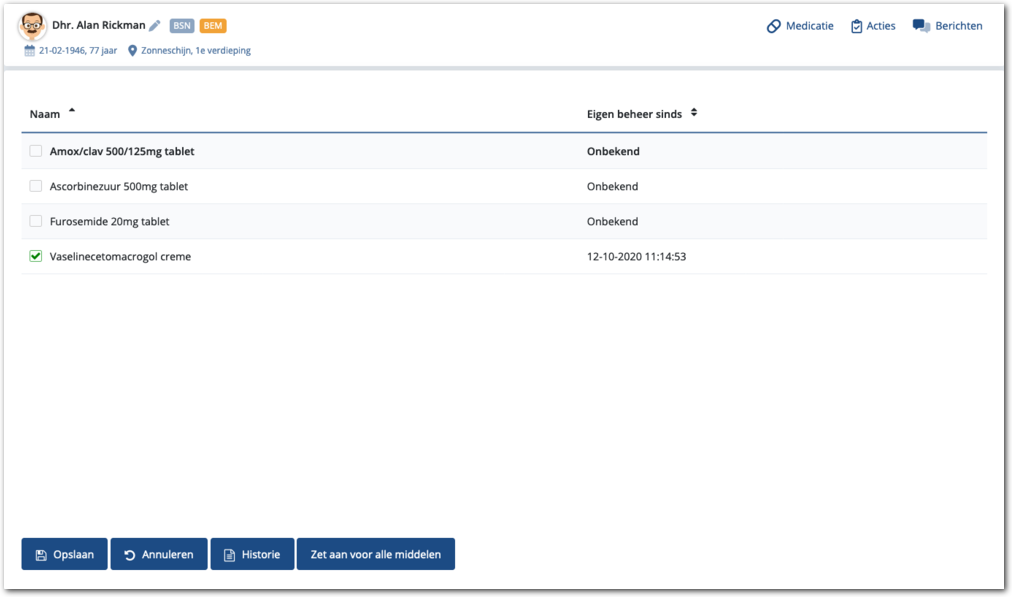Click the patient avatar picture

pyautogui.click(x=32, y=27)
